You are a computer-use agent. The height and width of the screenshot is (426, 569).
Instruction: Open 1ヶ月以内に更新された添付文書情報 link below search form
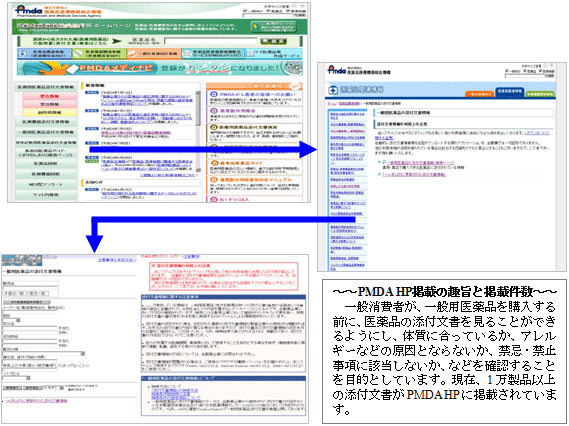click(37, 401)
